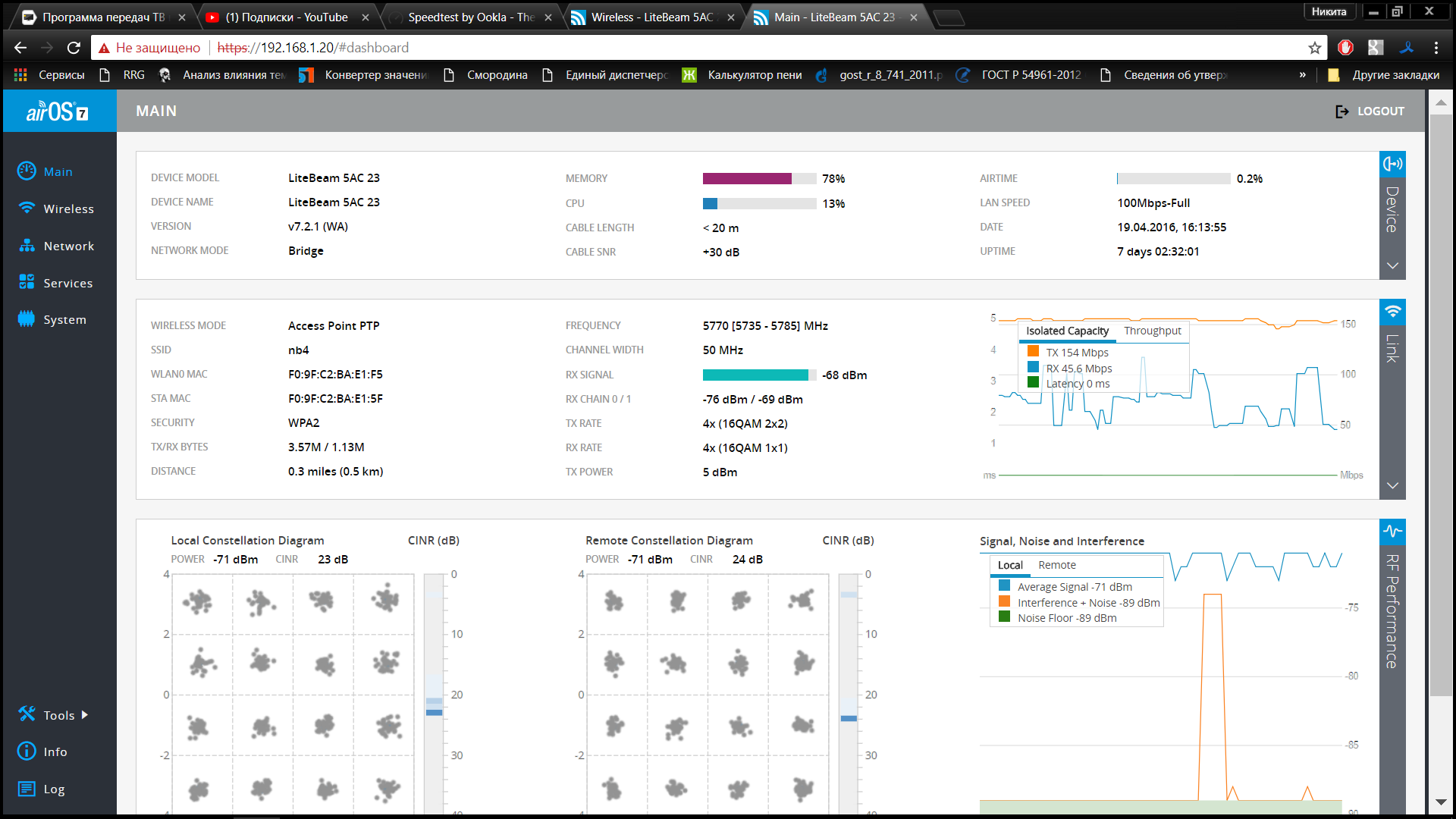Click the Latency green legend swatch

[1033, 382]
